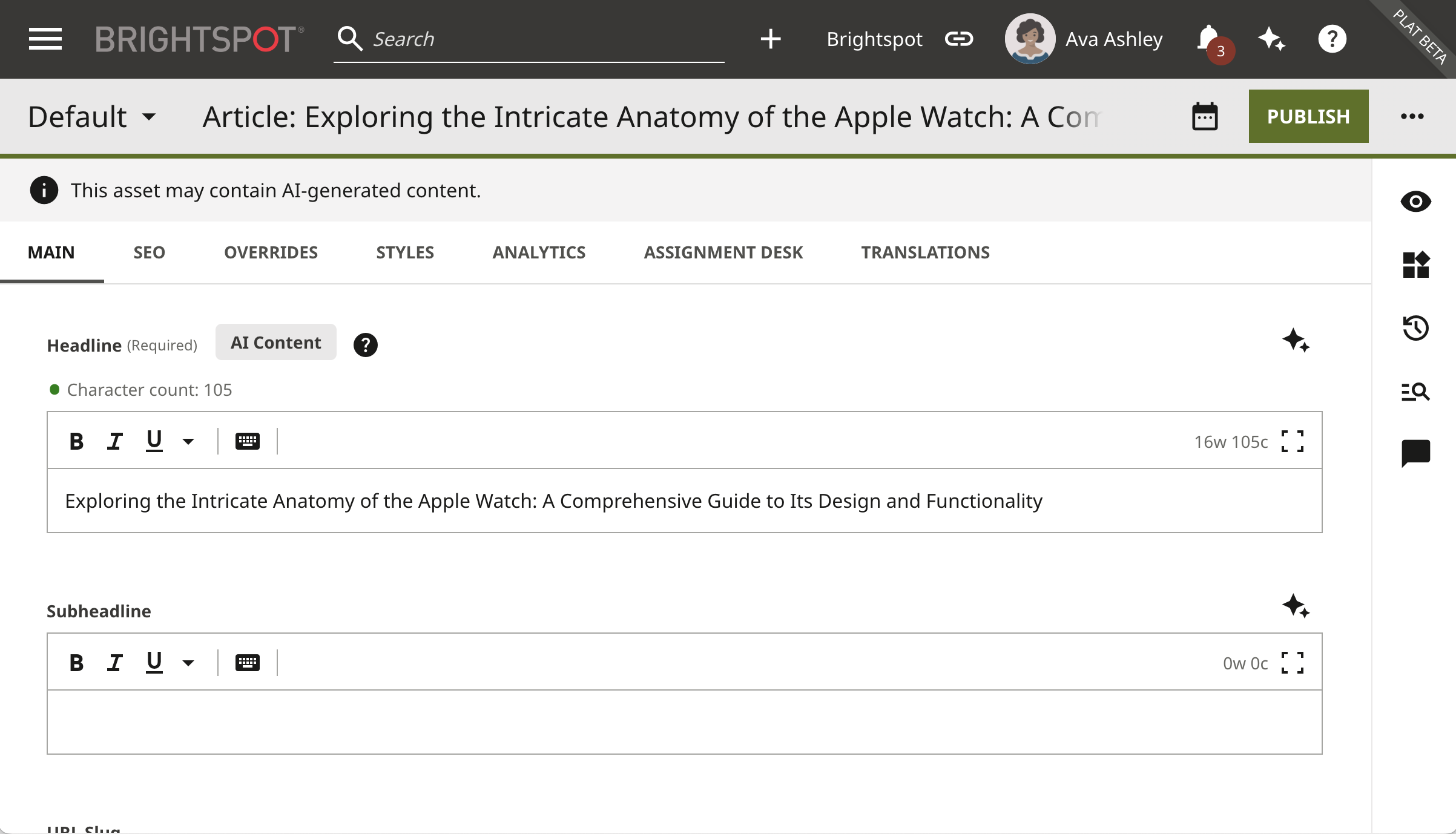Screen dimensions: 1456x834
Task: Click the PUBLISH button
Action: pyautogui.click(x=1308, y=116)
